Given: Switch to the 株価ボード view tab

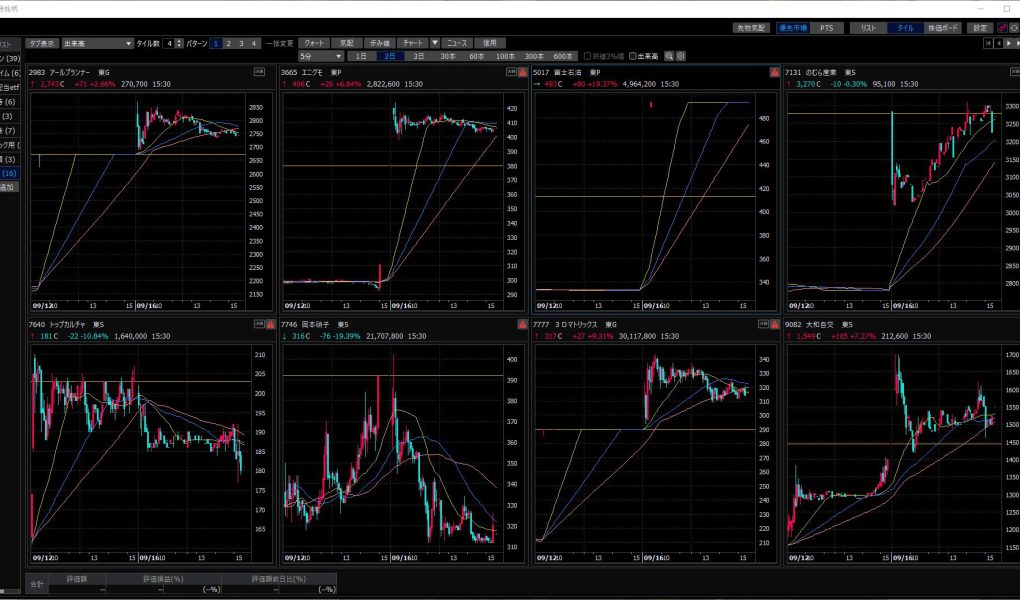Looking at the screenshot, I should point(943,28).
